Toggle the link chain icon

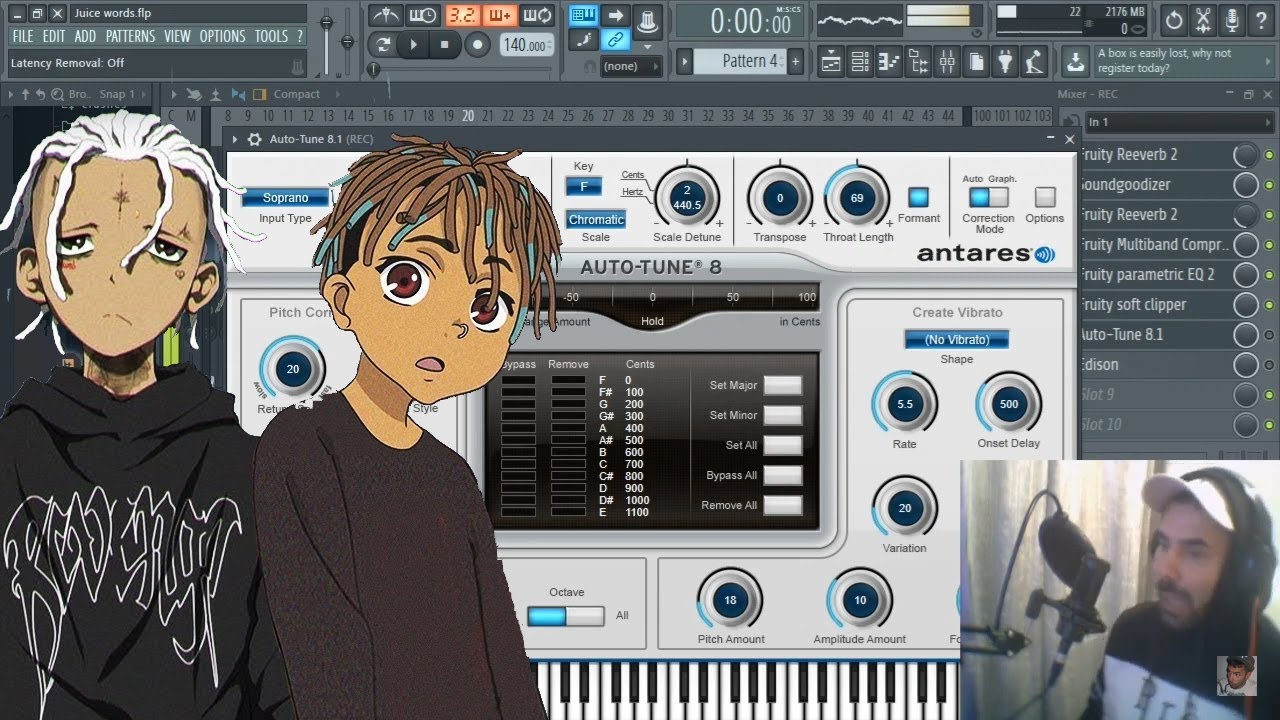(x=616, y=40)
